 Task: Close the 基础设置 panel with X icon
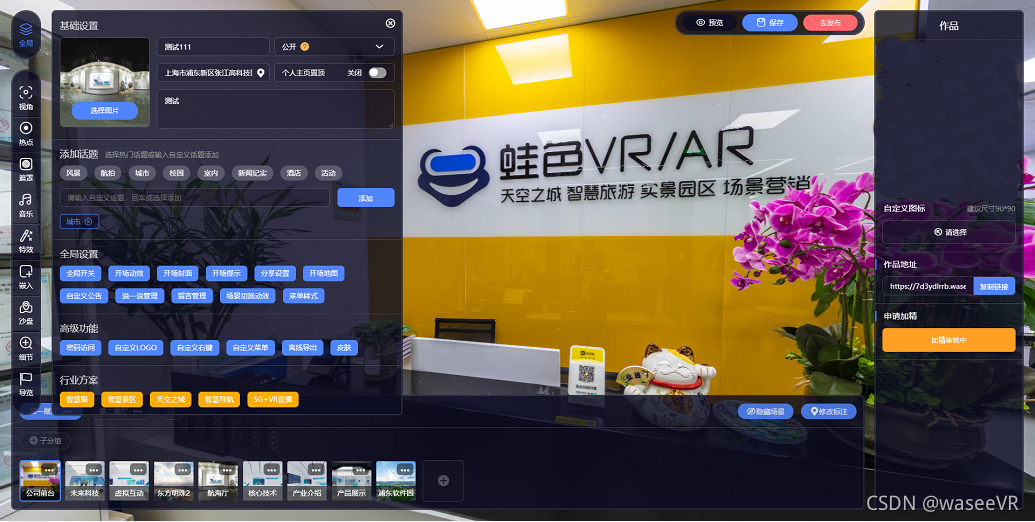pyautogui.click(x=390, y=23)
